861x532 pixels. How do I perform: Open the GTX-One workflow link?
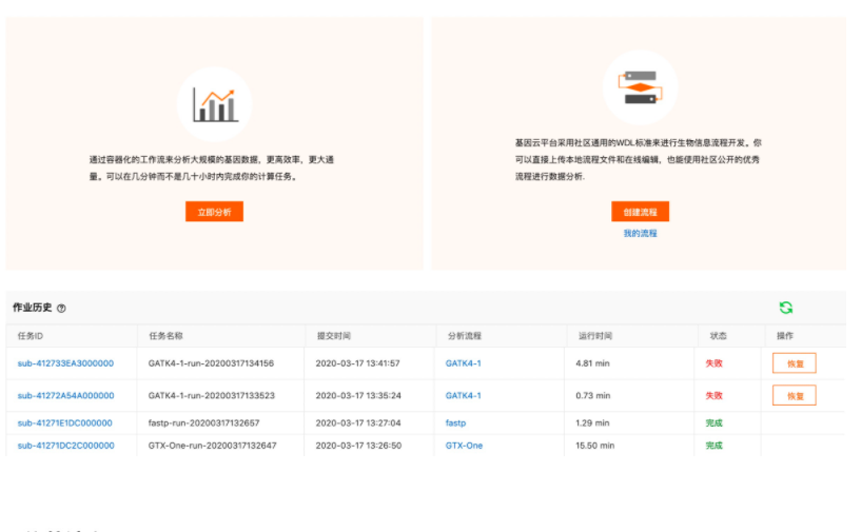[464, 445]
